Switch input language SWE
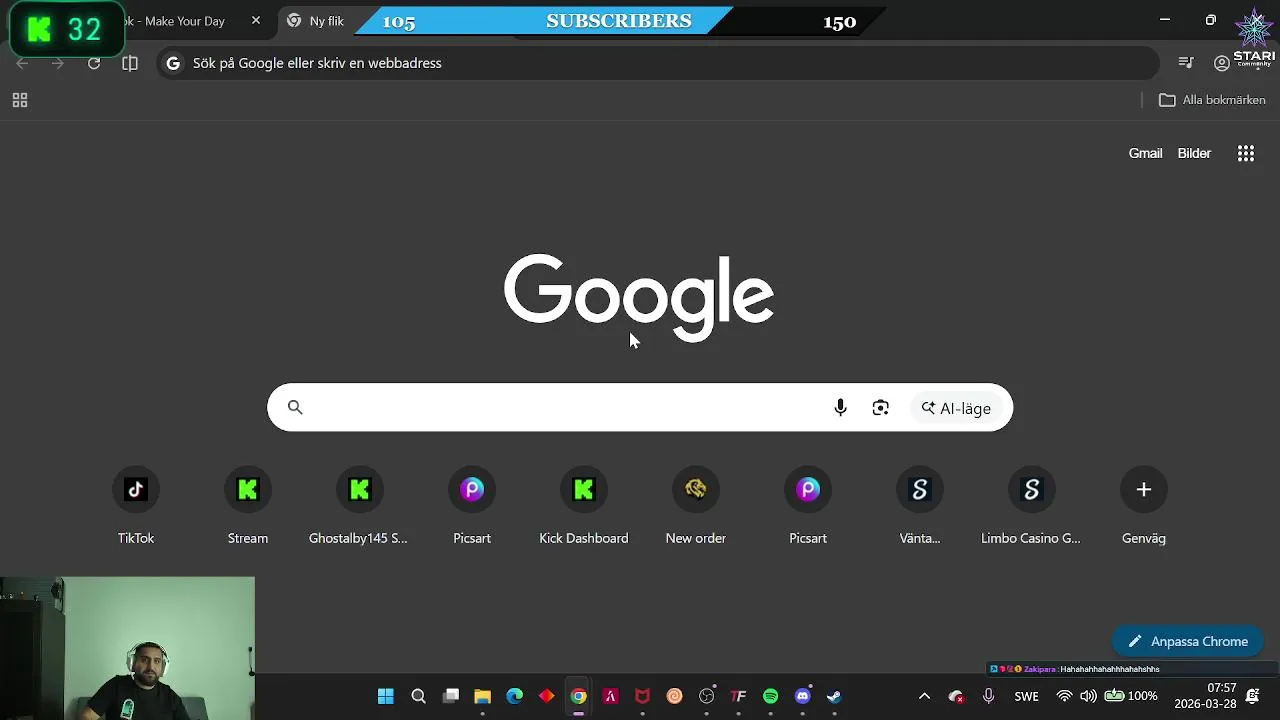Image resolution: width=1280 pixels, height=720 pixels. pos(1026,696)
